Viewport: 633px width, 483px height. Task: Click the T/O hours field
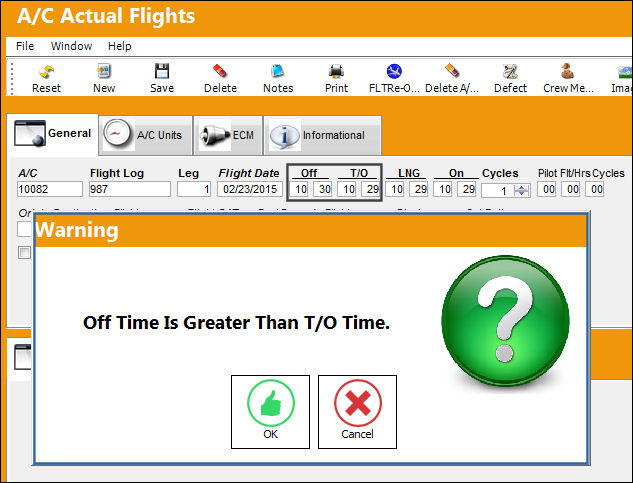pos(348,189)
